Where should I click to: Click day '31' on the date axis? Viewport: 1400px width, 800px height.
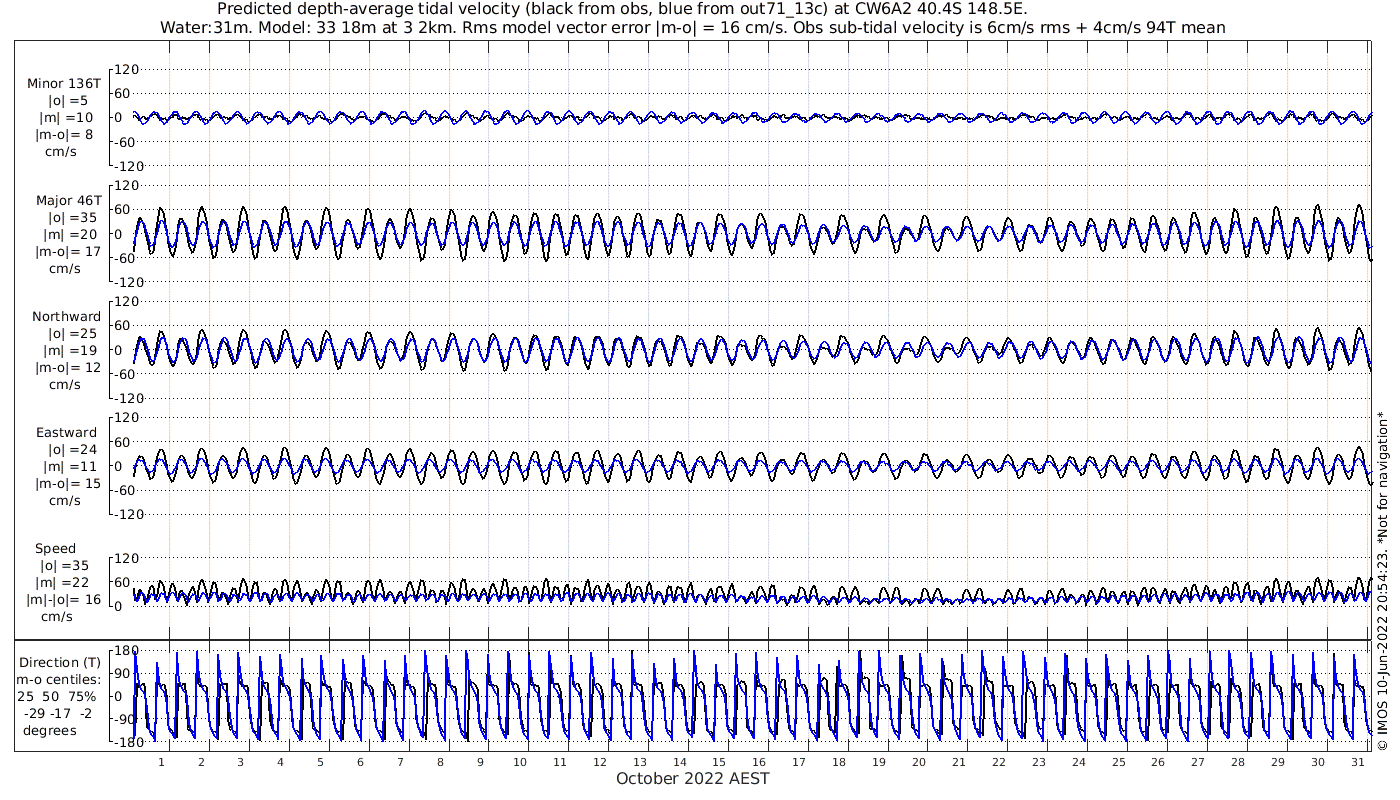pos(1357,762)
